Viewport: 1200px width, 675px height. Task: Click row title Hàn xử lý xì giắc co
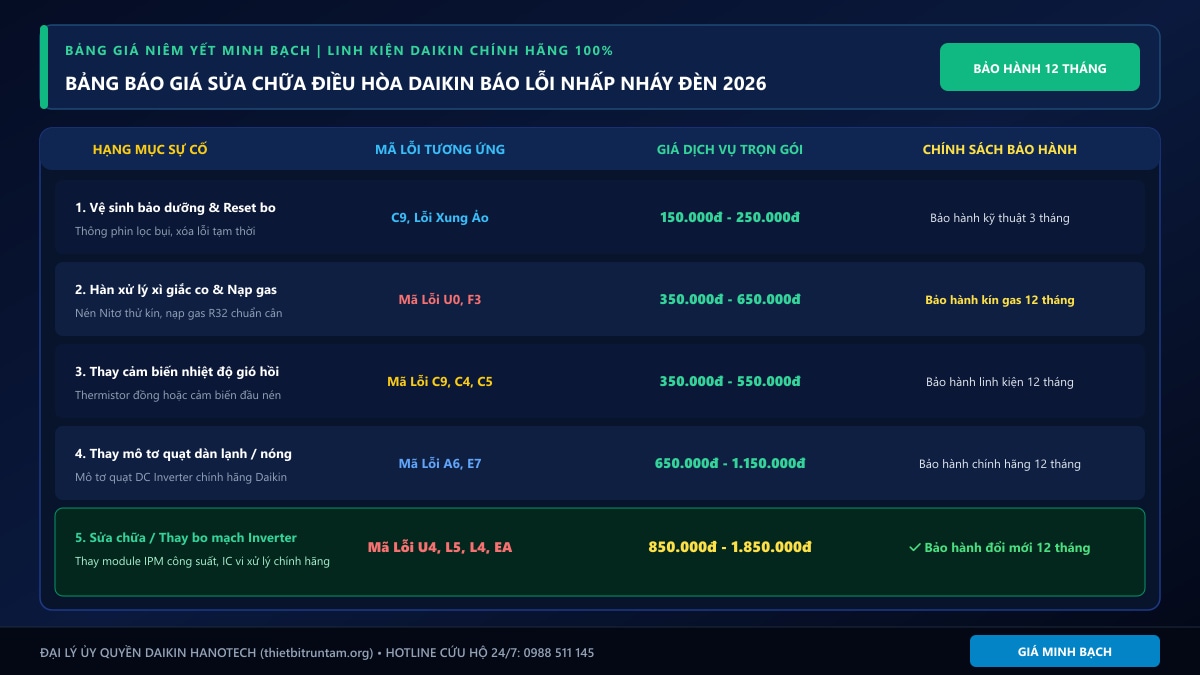[176, 289]
